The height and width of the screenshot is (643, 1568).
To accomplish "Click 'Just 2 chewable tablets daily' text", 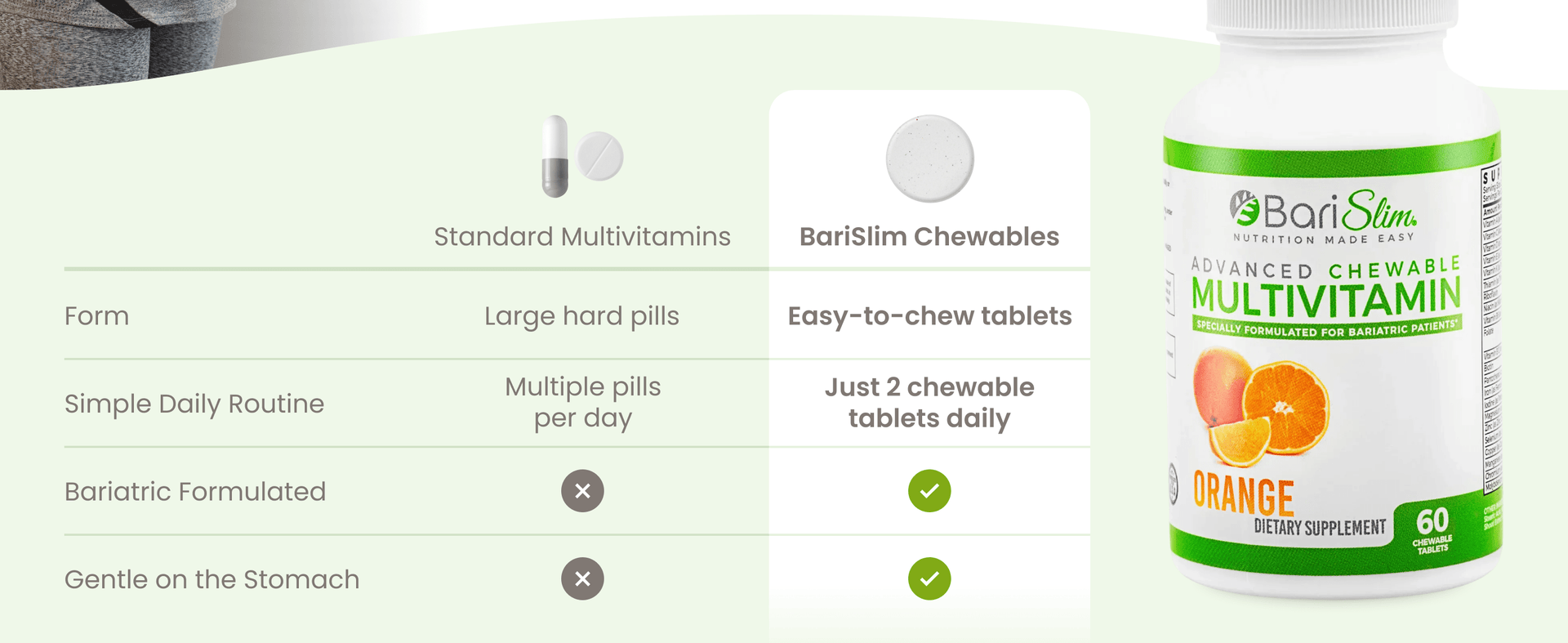I will coord(929,403).
